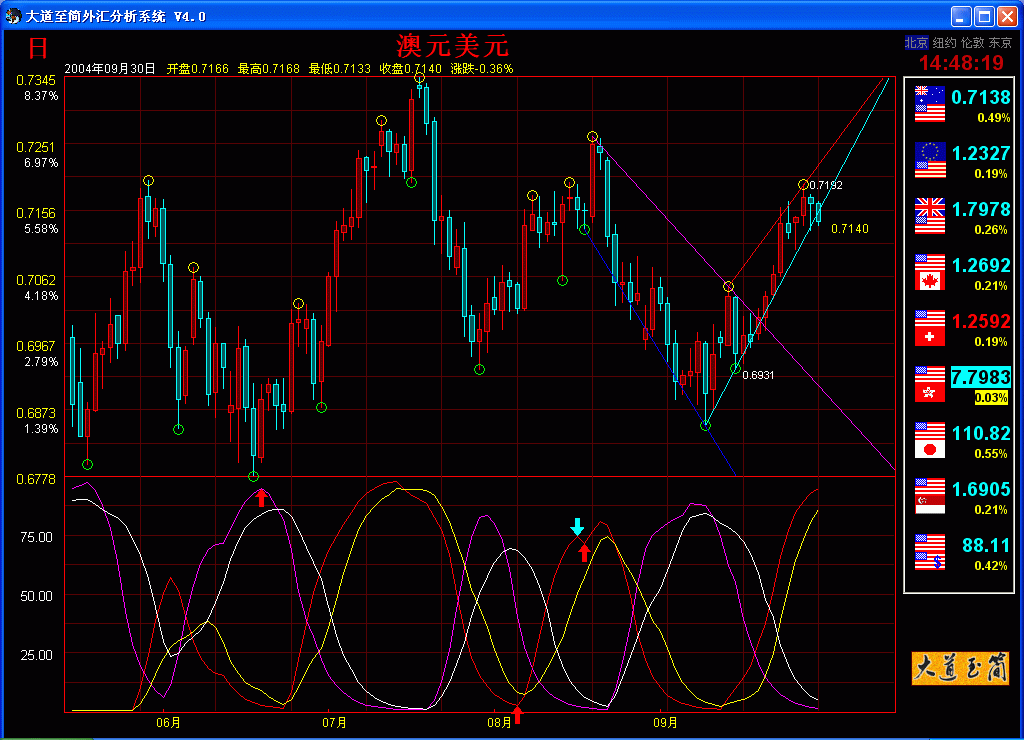Switch clock to 伦敦 timezone

(x=972, y=43)
